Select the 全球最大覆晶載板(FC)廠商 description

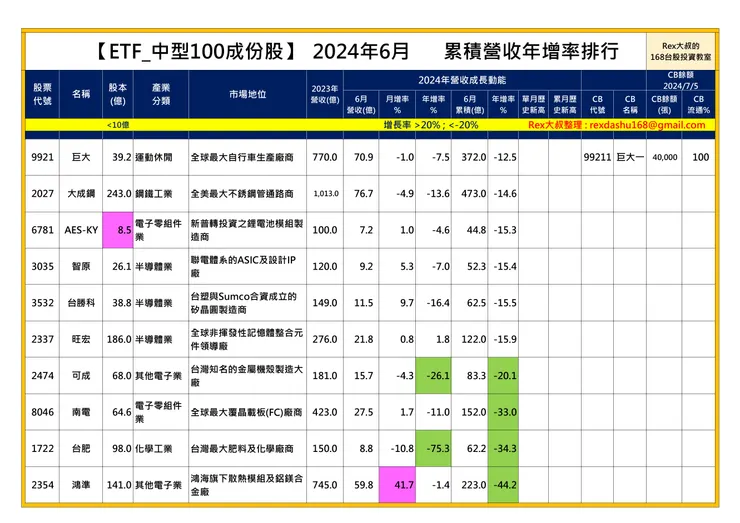pos(246,412)
